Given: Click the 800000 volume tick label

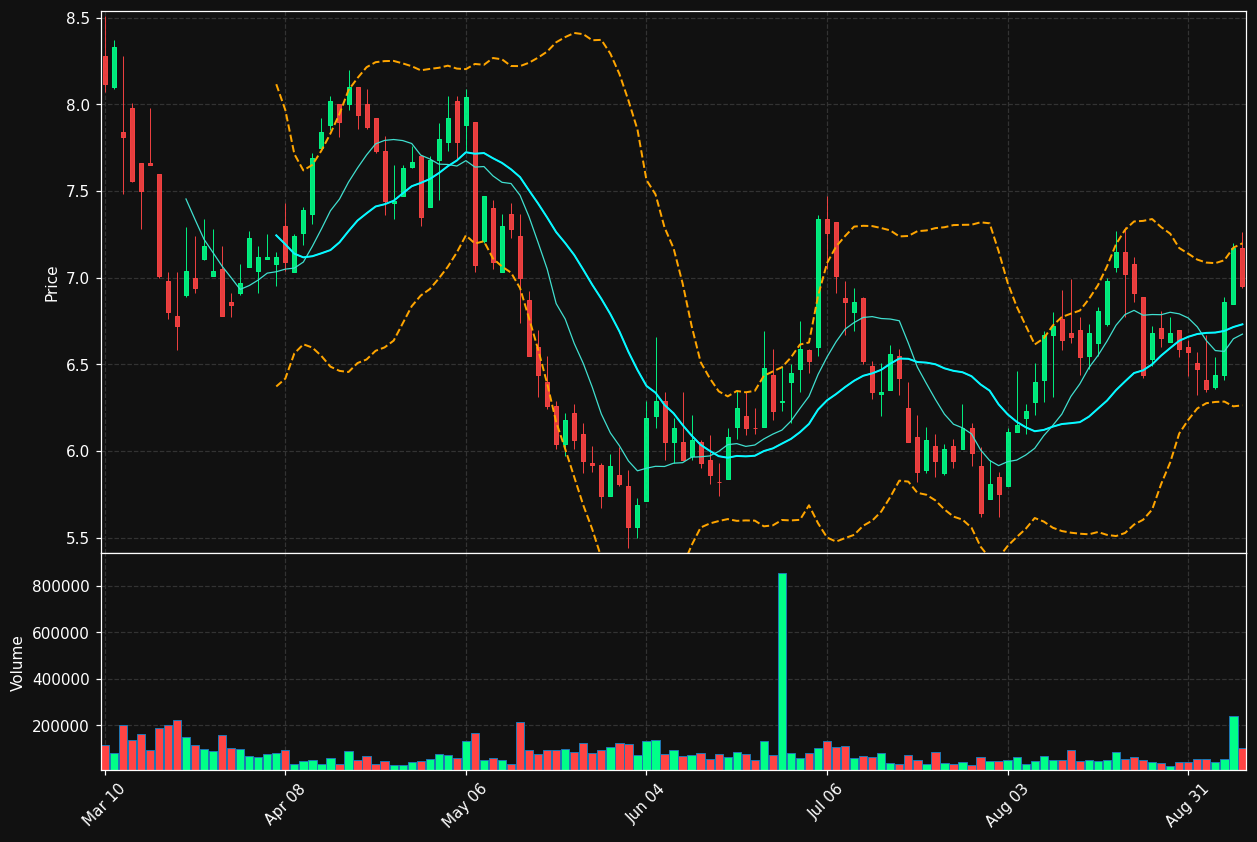Looking at the screenshot, I should pos(61,587).
